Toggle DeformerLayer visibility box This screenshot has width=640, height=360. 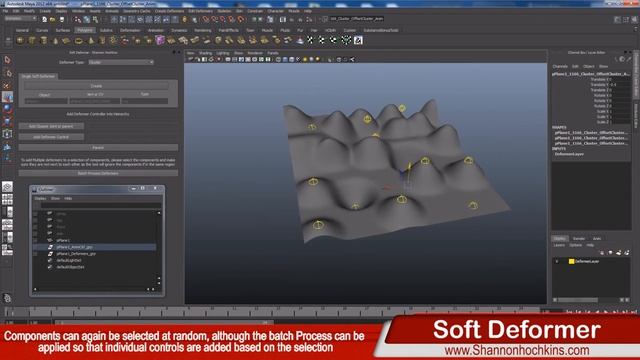pyautogui.click(x=557, y=261)
